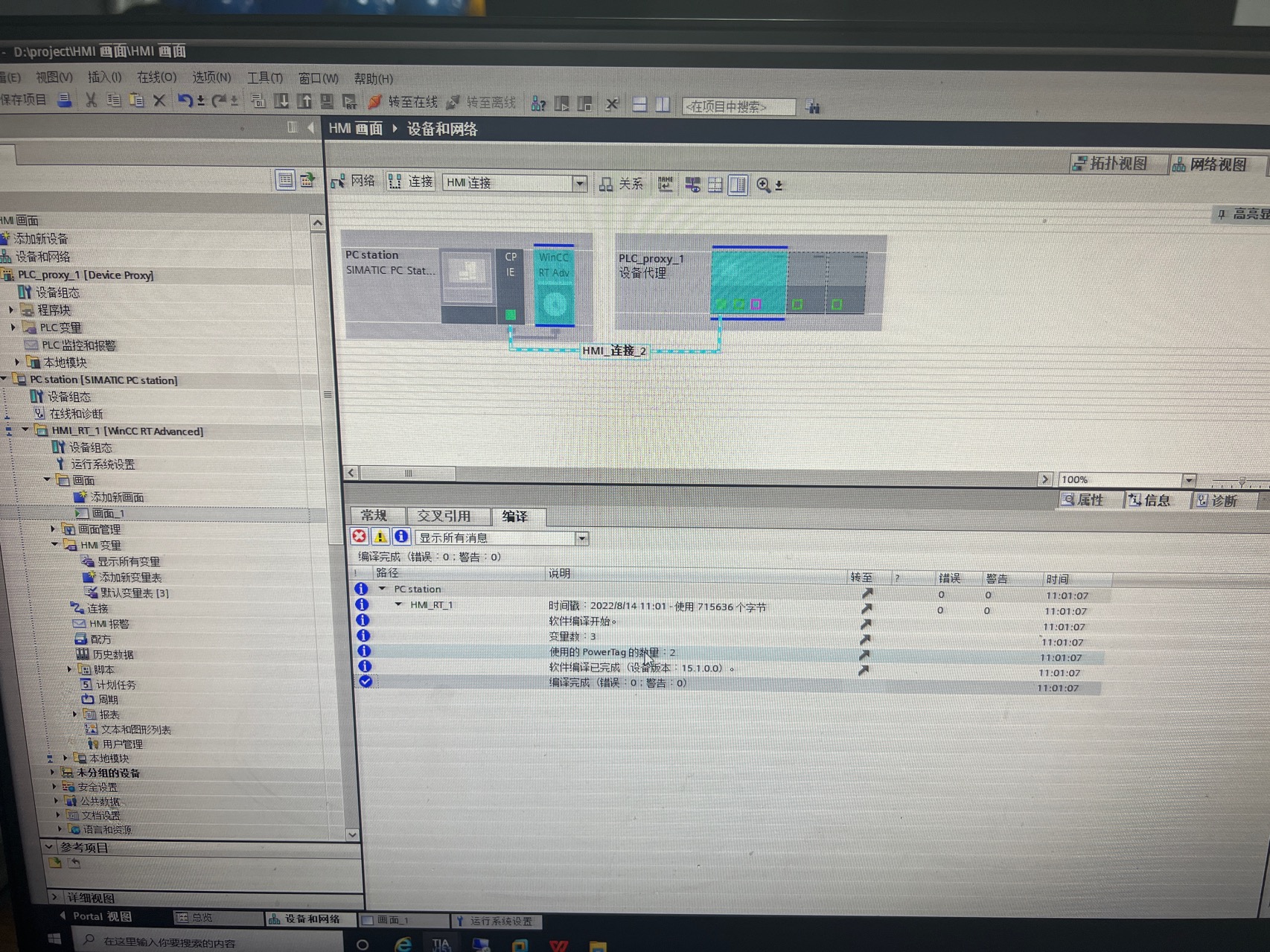Screen dimensions: 1270x952
Task: Expand the 程序块 tree node
Action: click(x=12, y=310)
